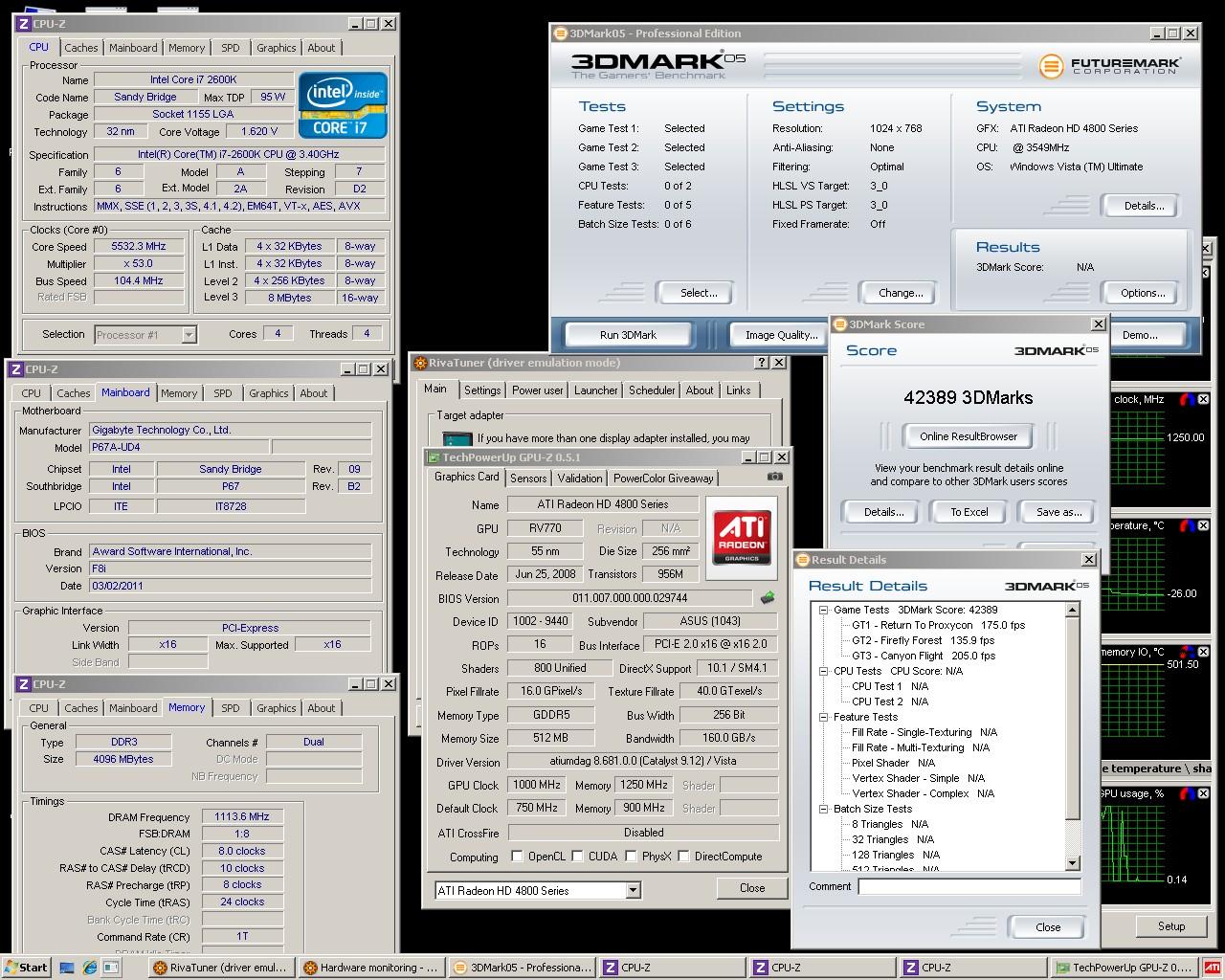This screenshot has width=1225, height=980.
Task: Export score with To Excel button
Action: pyautogui.click(x=969, y=512)
